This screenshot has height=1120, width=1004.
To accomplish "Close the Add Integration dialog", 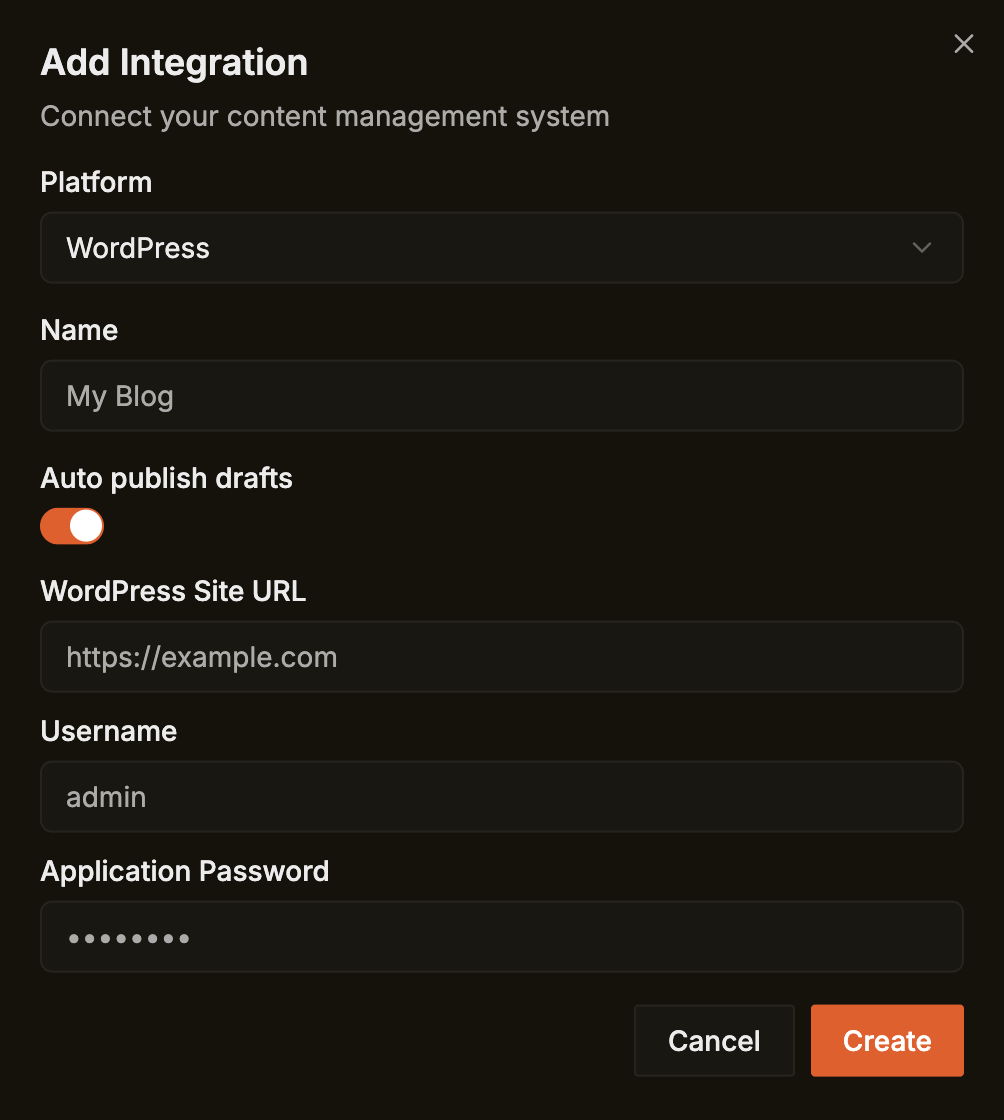I will click(x=963, y=44).
